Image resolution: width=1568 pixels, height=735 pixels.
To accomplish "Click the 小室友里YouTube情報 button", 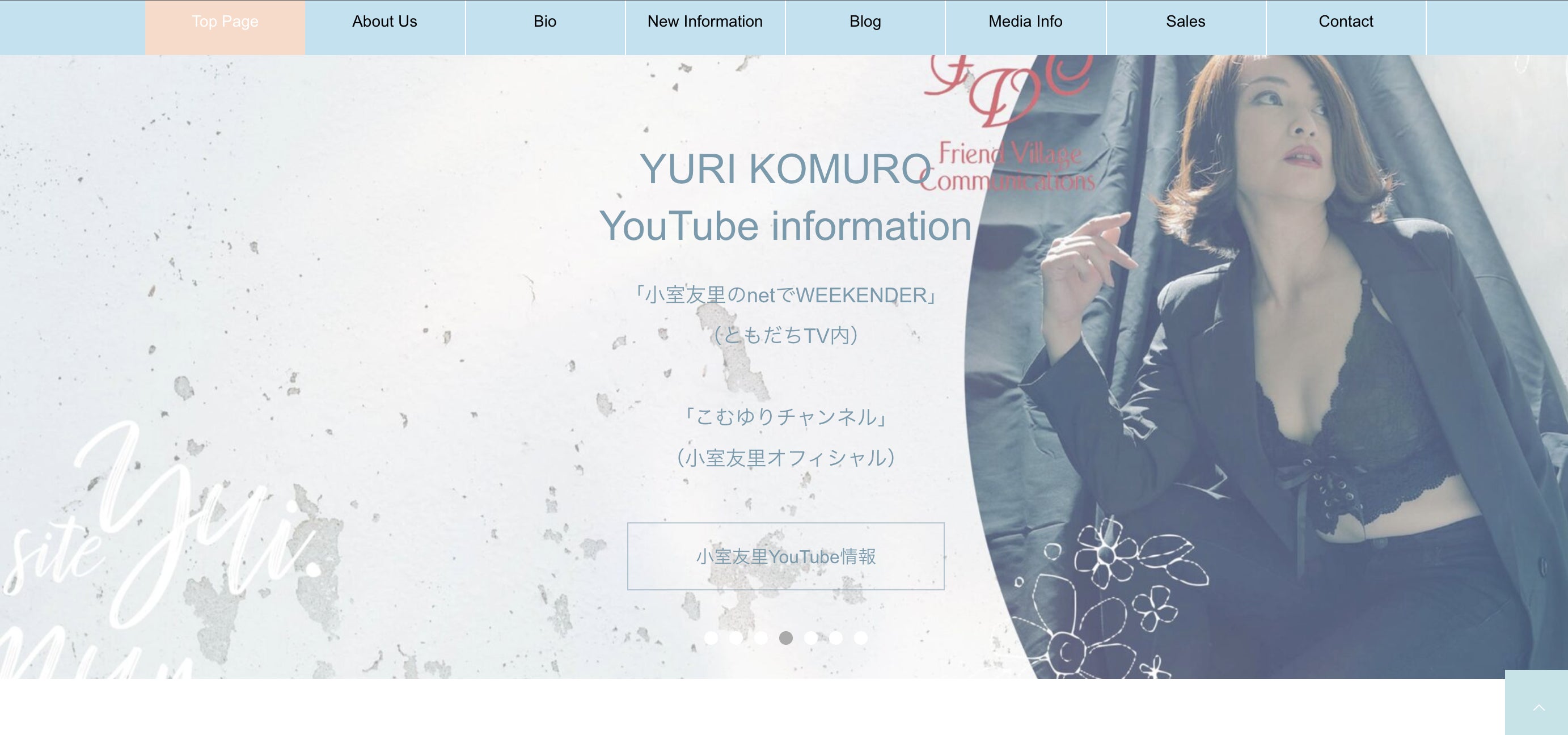I will click(785, 556).
